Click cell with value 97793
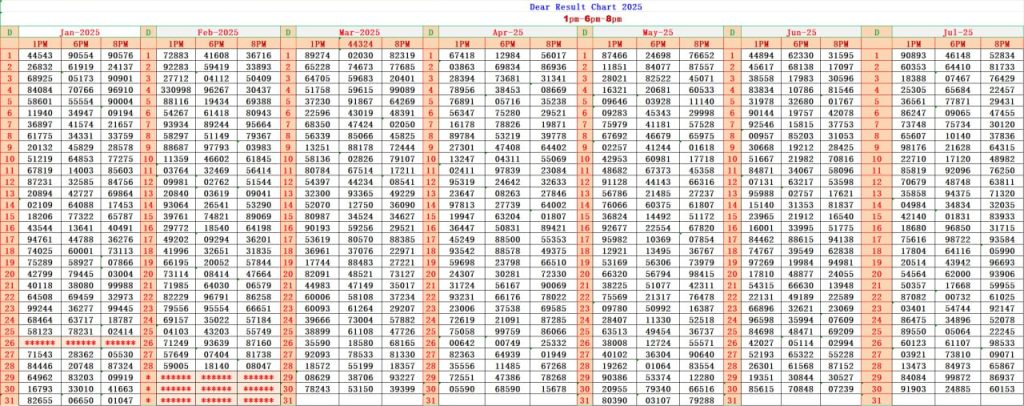Screen dimensions: 1024x406 [x=217, y=147]
